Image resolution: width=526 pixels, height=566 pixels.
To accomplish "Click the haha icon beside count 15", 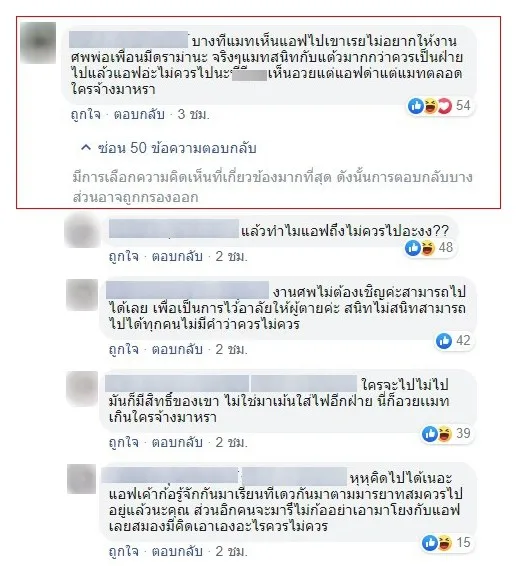I will pos(444,543).
